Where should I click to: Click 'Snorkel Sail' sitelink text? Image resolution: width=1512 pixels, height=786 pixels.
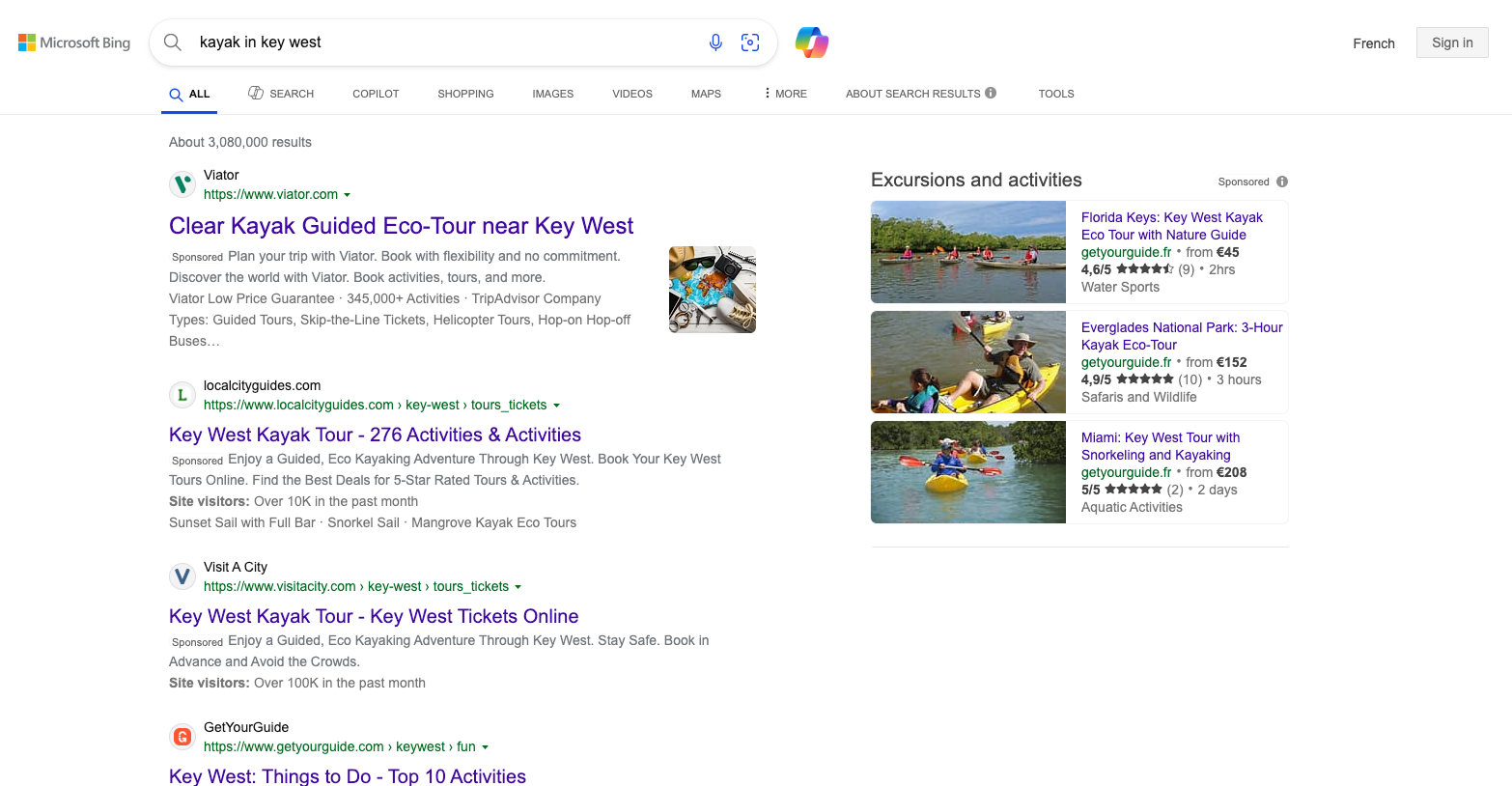[363, 522]
